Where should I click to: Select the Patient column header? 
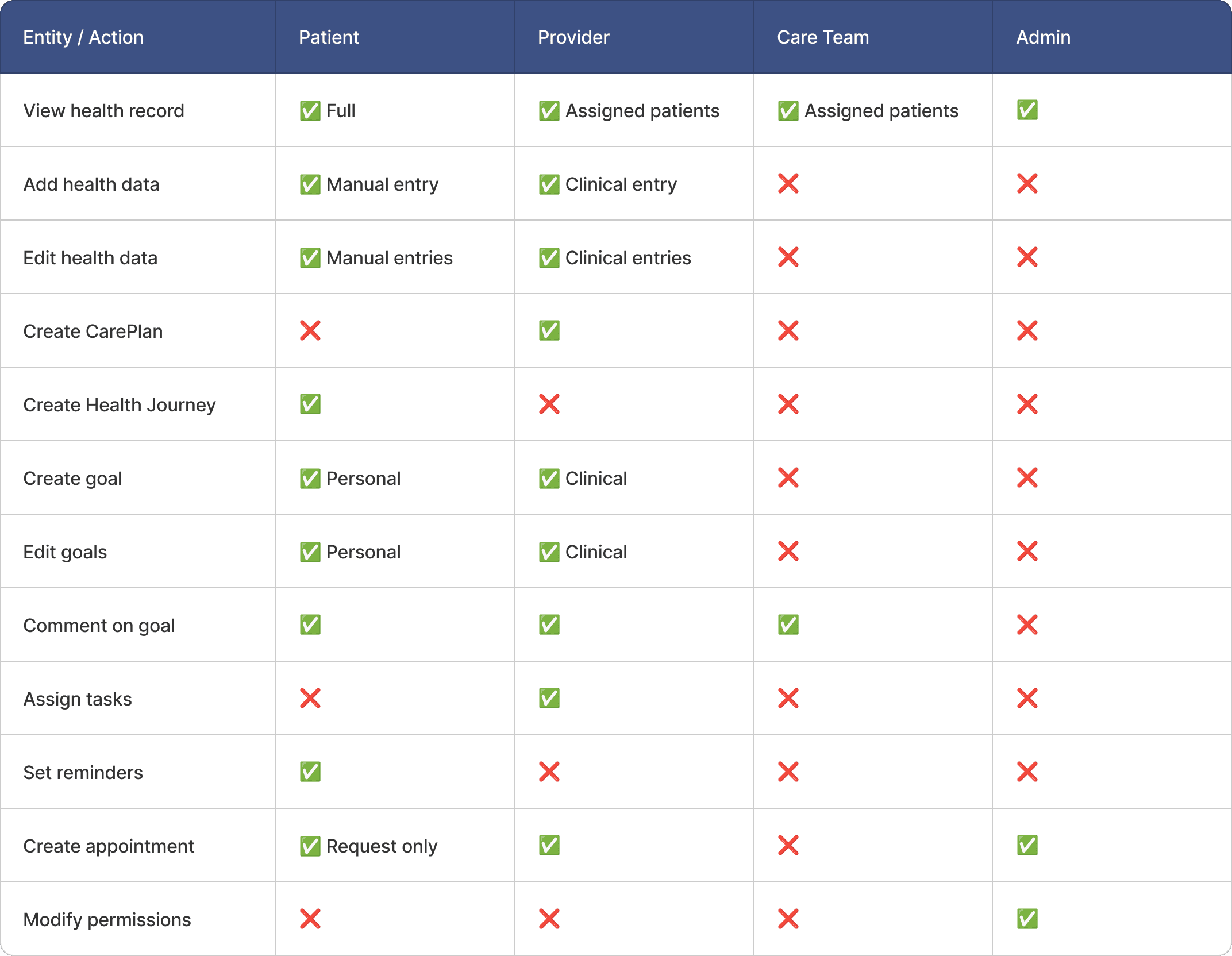pos(329,37)
